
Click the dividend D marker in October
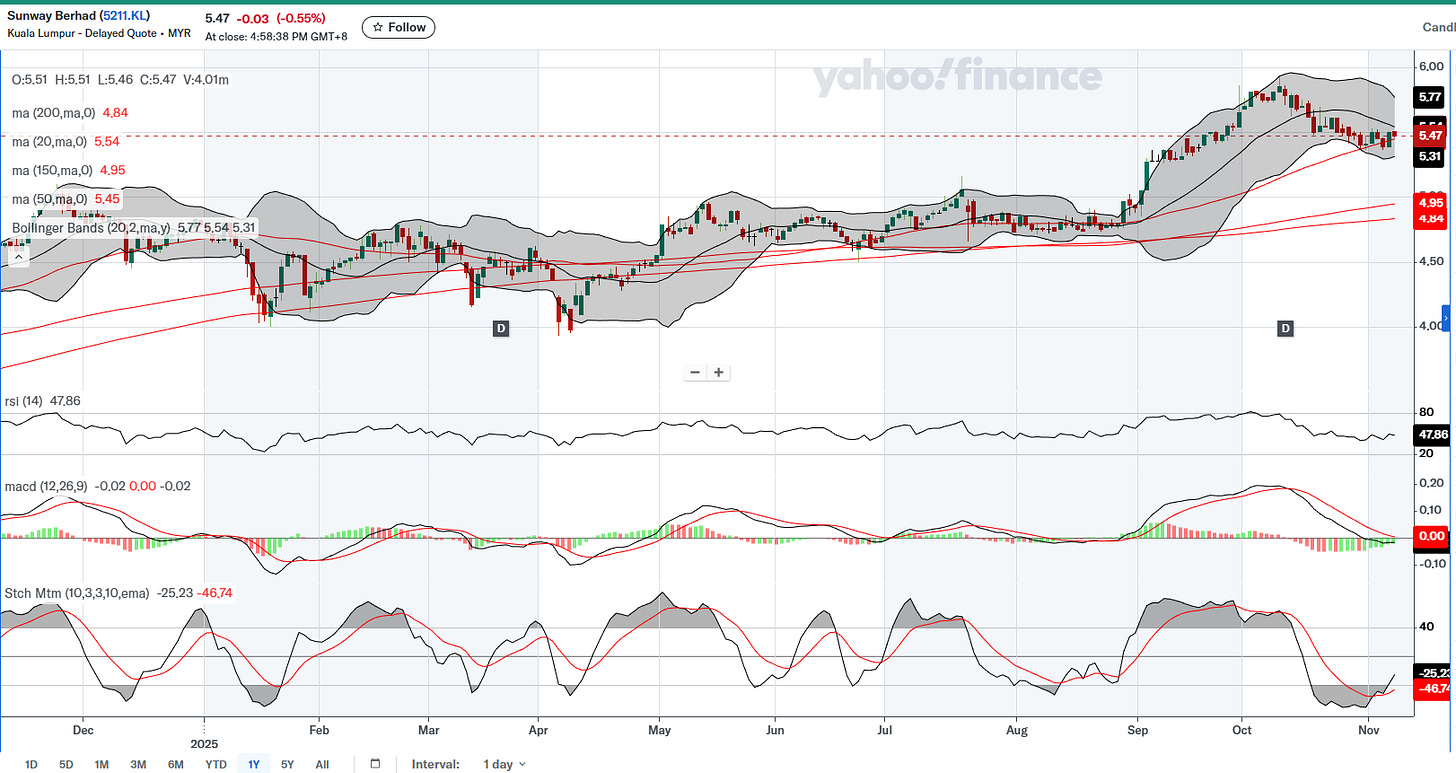pyautogui.click(x=1285, y=328)
